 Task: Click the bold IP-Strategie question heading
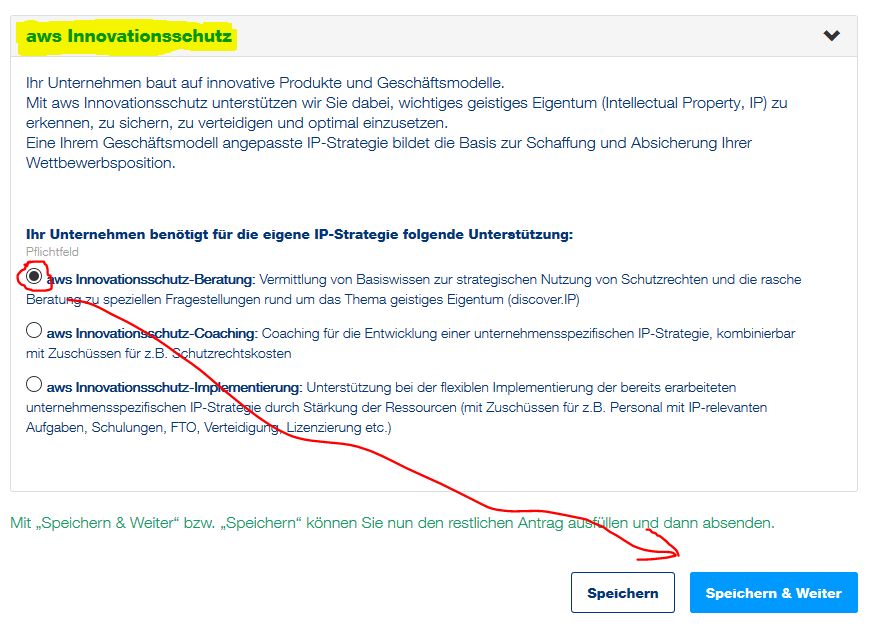click(299, 234)
